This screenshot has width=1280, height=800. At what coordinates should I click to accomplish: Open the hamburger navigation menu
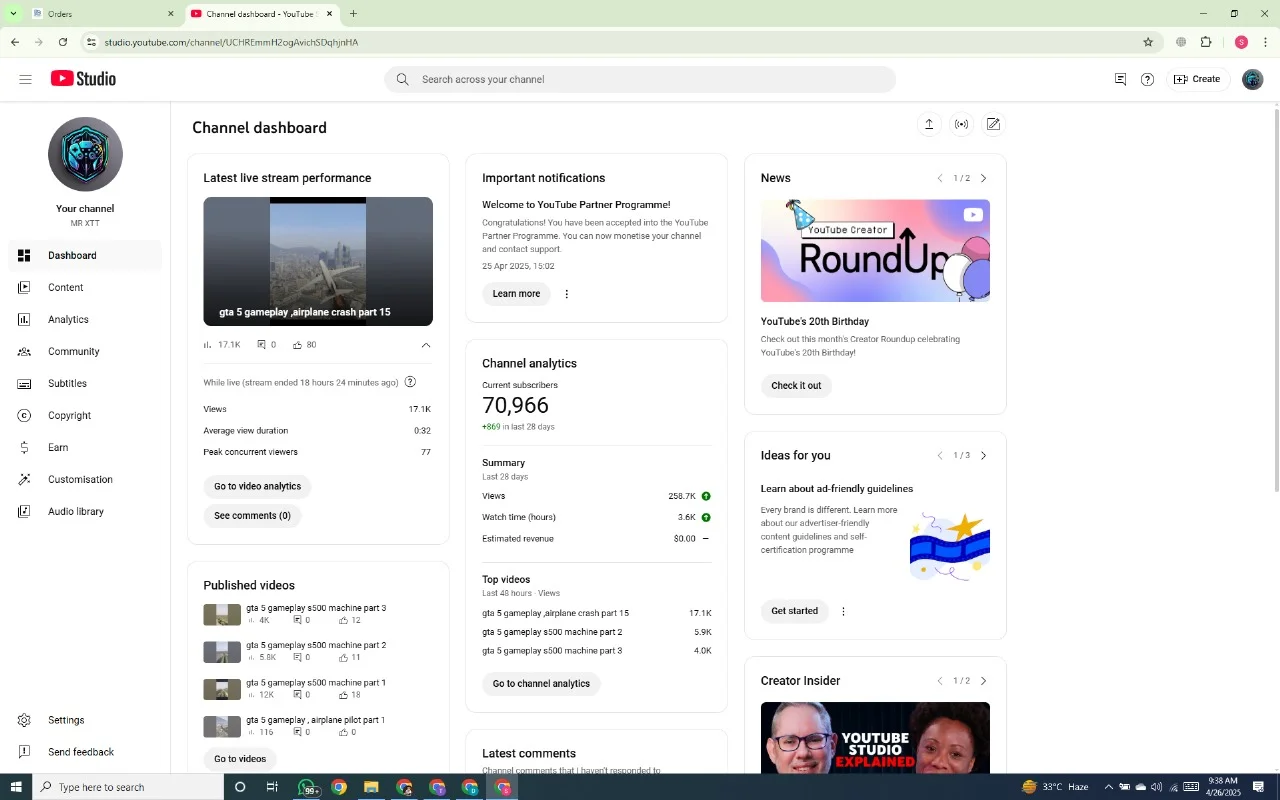[x=25, y=79]
